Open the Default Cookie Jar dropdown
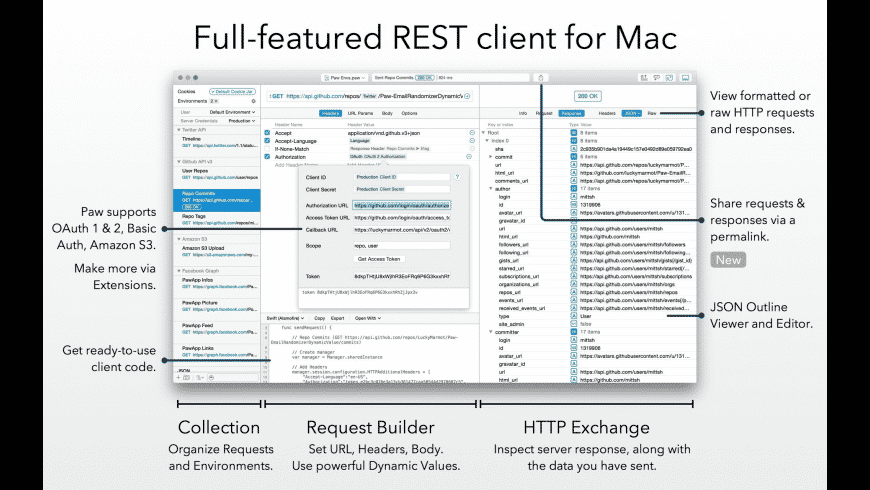870x490 pixels. [232, 92]
